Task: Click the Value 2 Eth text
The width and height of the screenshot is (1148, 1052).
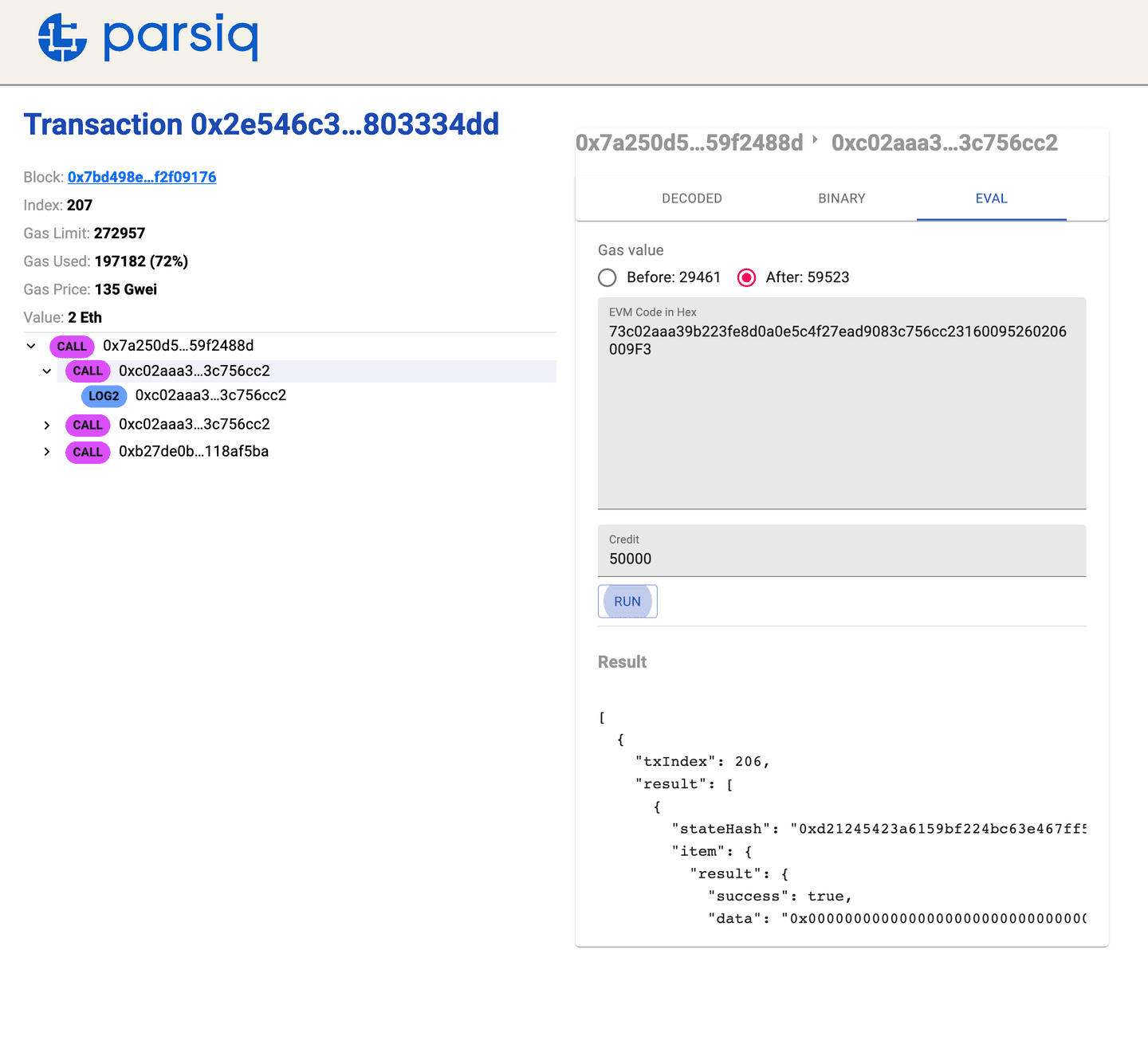Action: (85, 317)
